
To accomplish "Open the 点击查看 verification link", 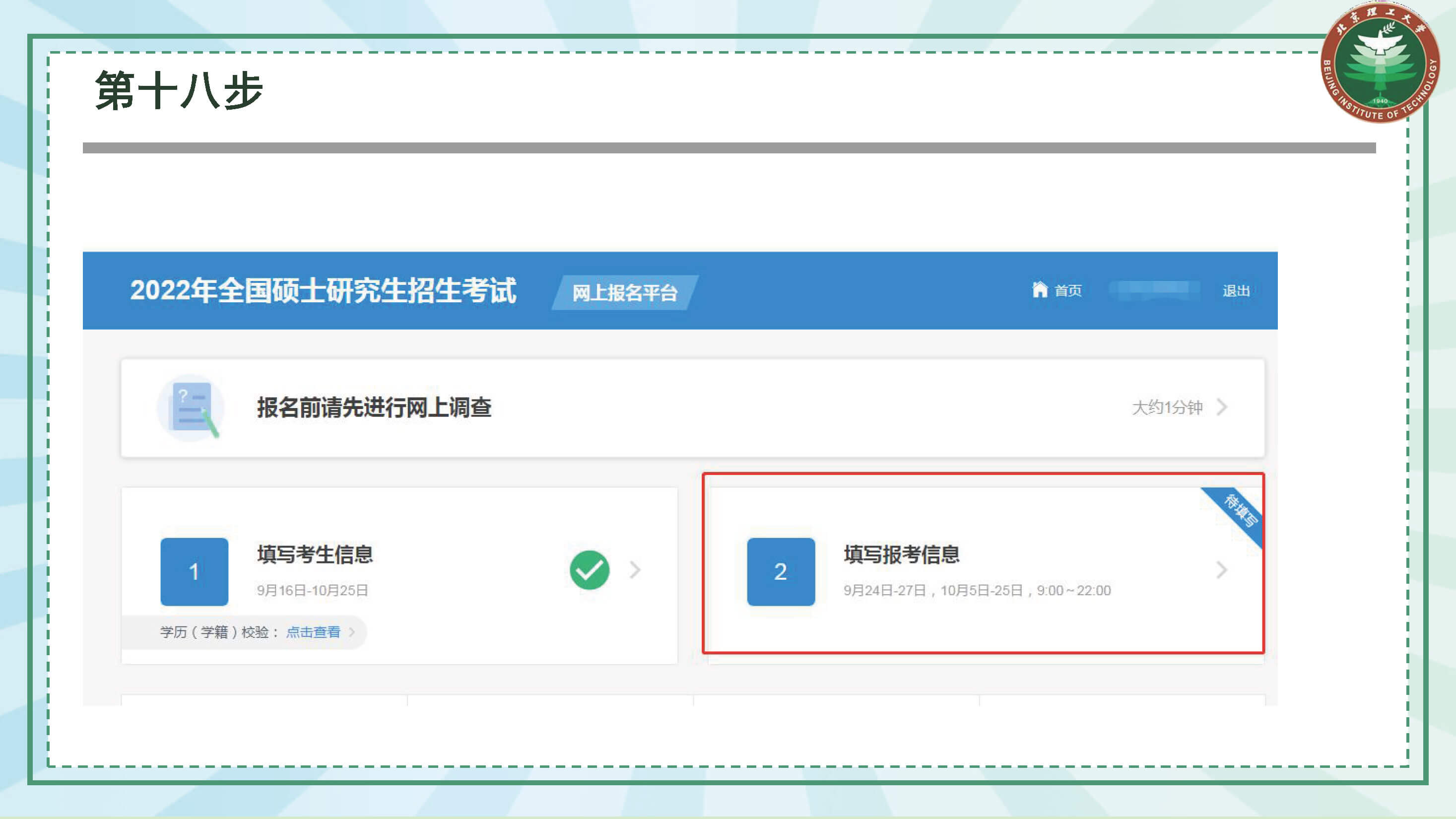I will (313, 632).
